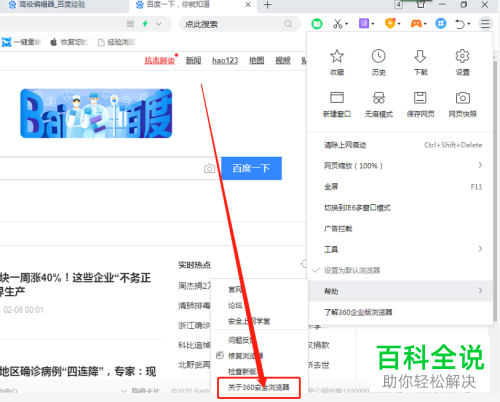This screenshot has width=500, height=402.
Task: Open the 历史 history clock icon
Action: [379, 56]
